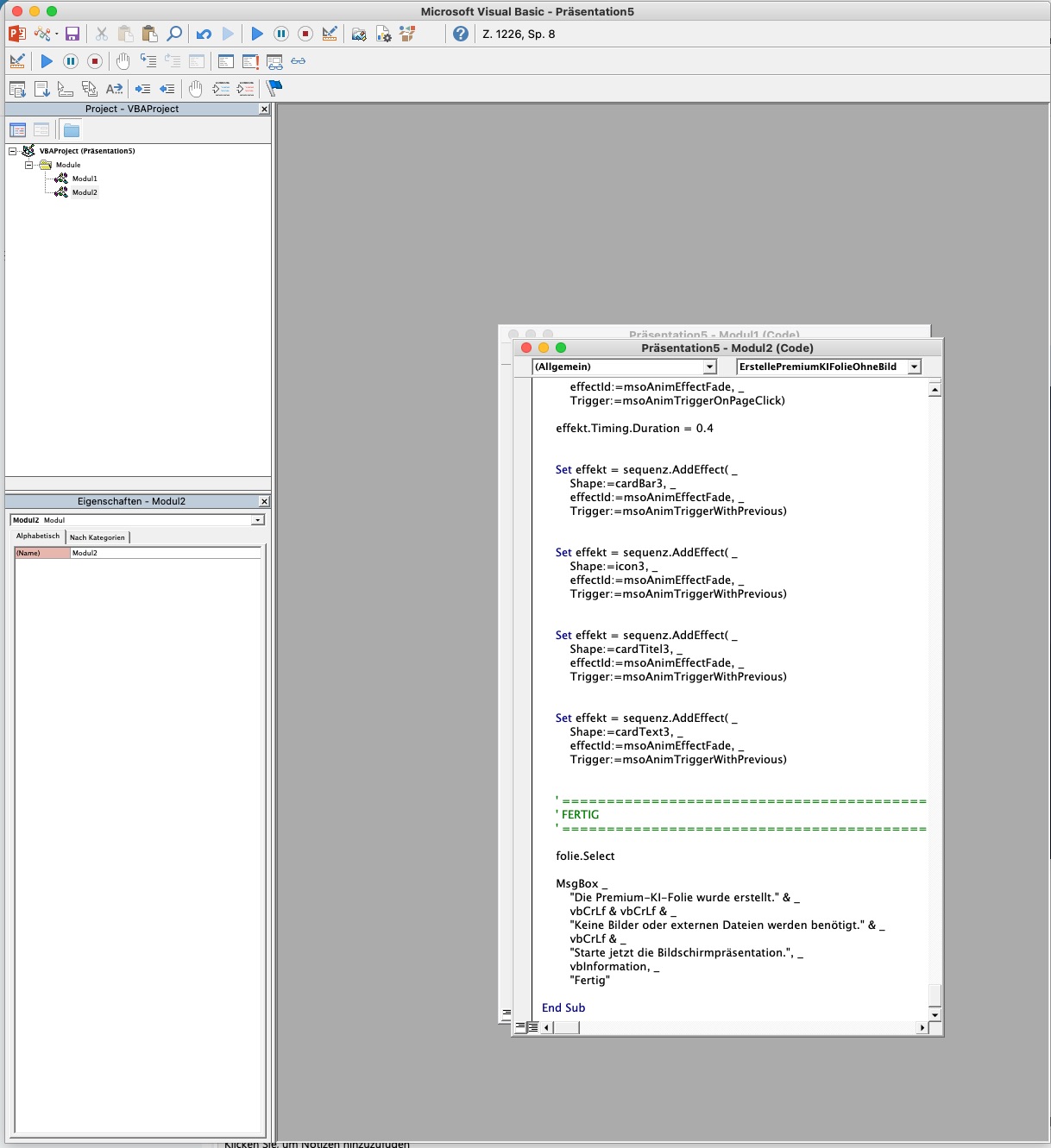
Task: Open the (Allgemein) object dropdown
Action: pos(710,367)
